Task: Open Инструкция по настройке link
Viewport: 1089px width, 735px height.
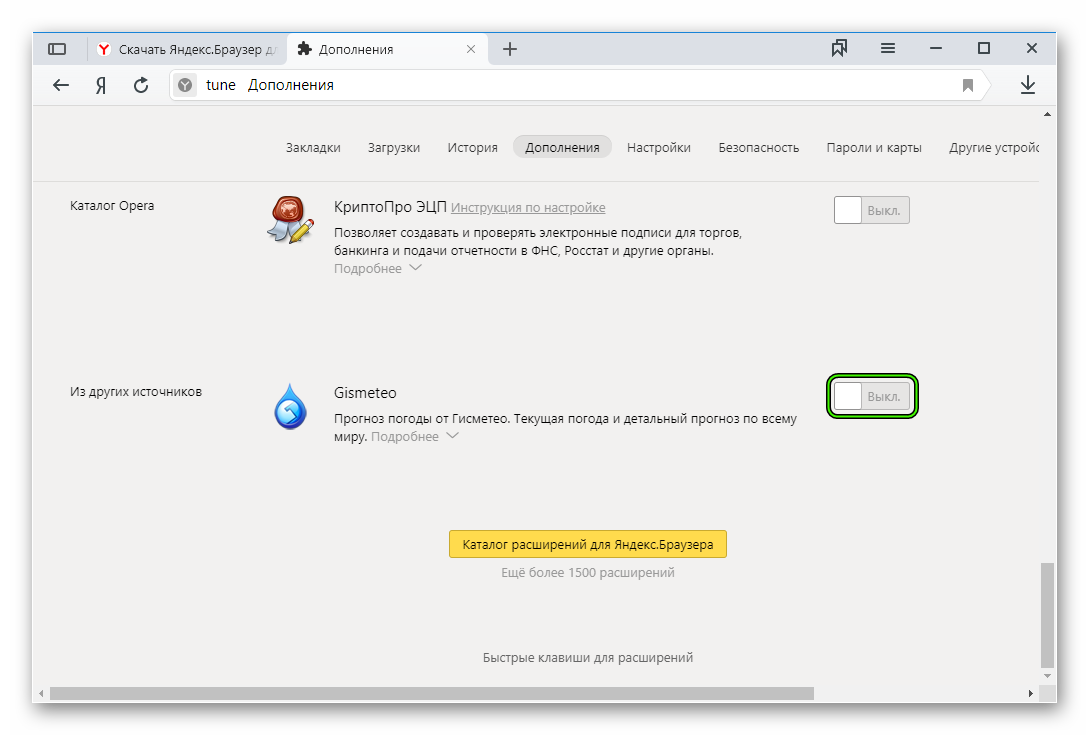Action: click(528, 208)
